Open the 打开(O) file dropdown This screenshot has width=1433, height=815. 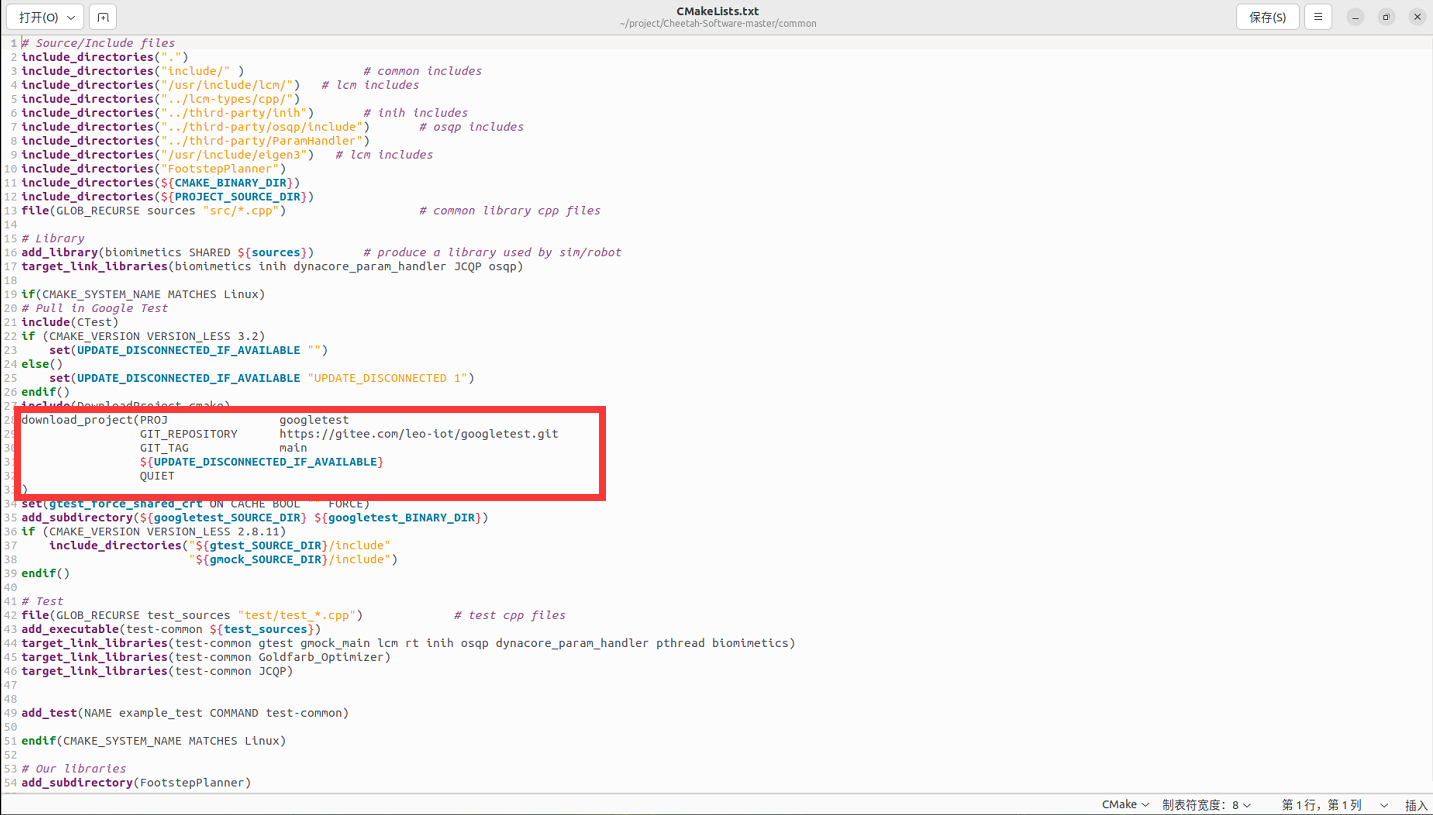coord(45,17)
